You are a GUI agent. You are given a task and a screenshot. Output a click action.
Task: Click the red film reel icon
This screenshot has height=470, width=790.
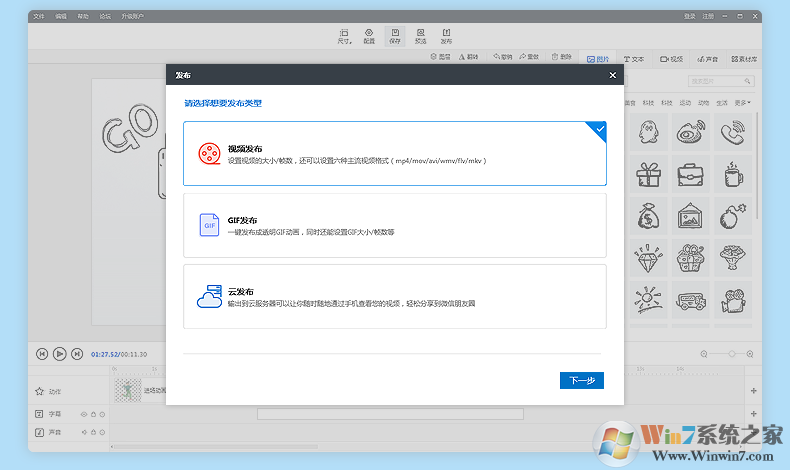click(x=209, y=154)
